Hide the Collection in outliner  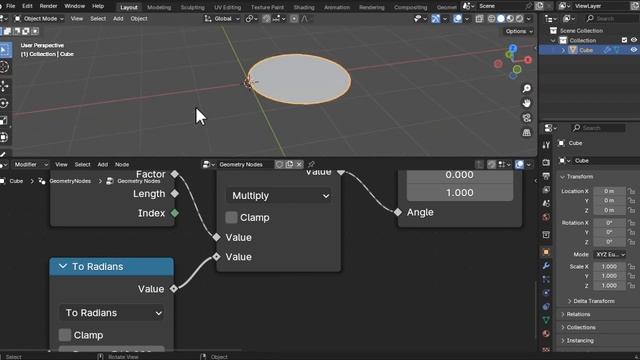pyautogui.click(x=633, y=40)
